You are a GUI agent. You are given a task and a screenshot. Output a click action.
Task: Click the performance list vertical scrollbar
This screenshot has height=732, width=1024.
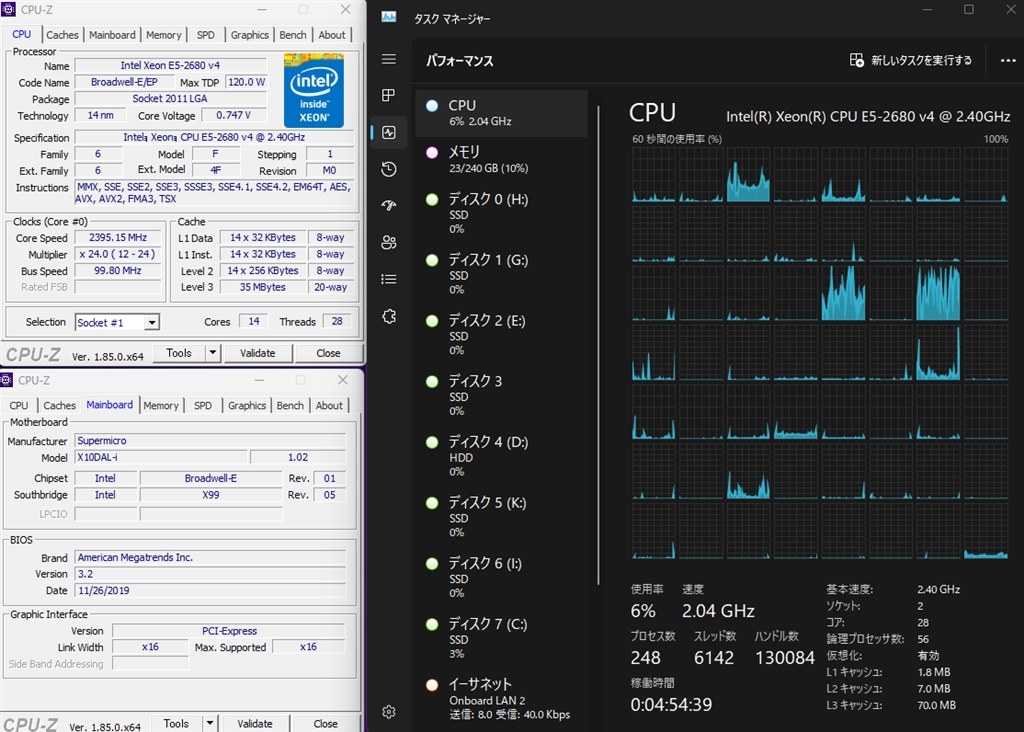pyautogui.click(x=598, y=345)
